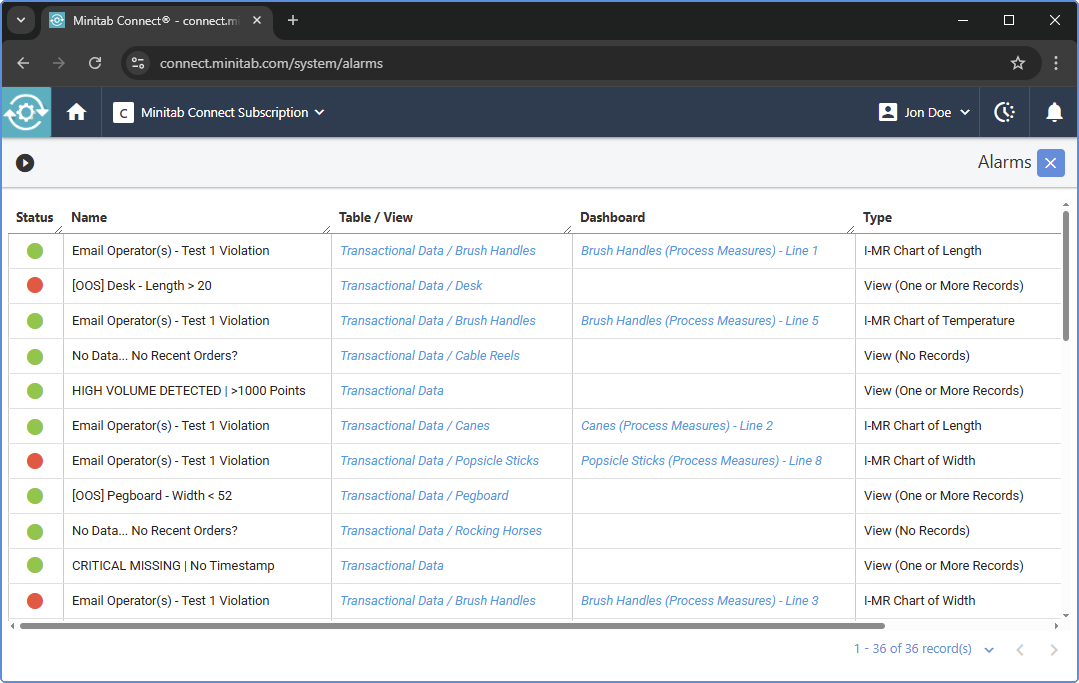
Task: Click the browser address bar URL
Action: click(x=271, y=63)
